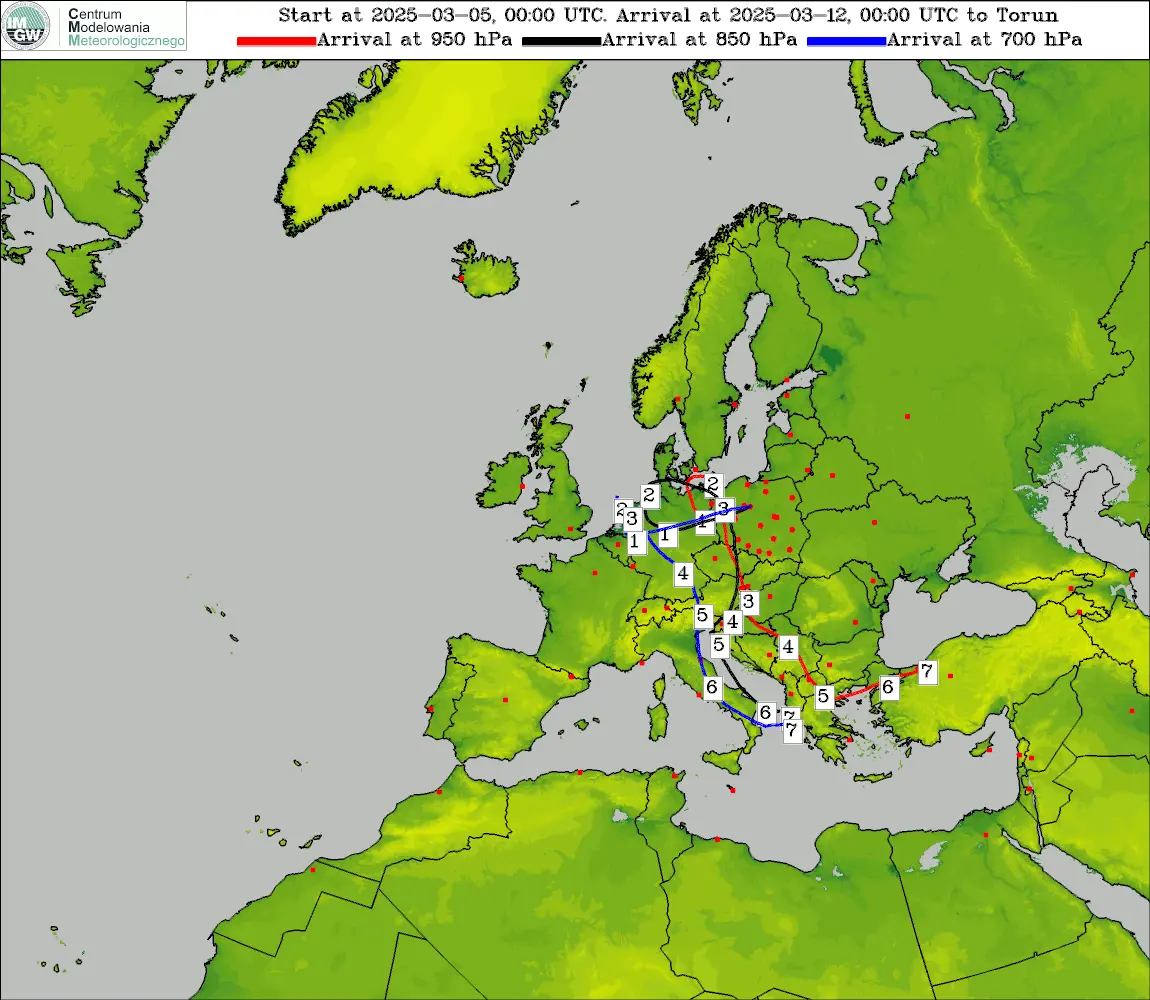Click the red station dot on Cyprus
The width and height of the screenshot is (1150, 1000).
tap(989, 750)
